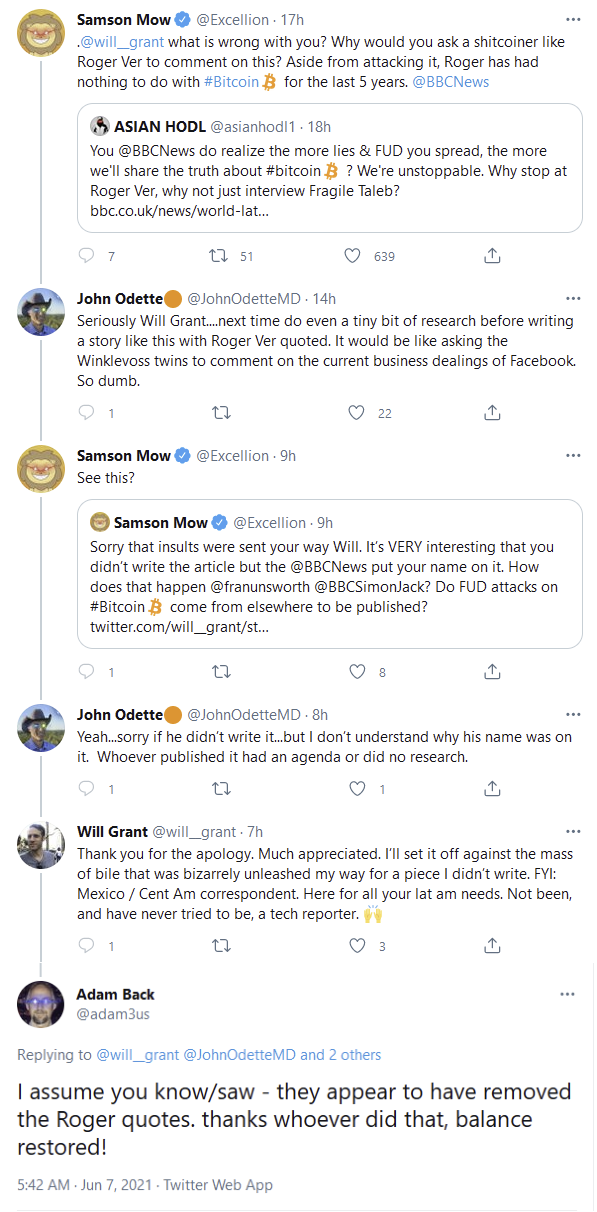Open more options on Adam Back's tweet
Screen dimensions: 597x1212
568,995
